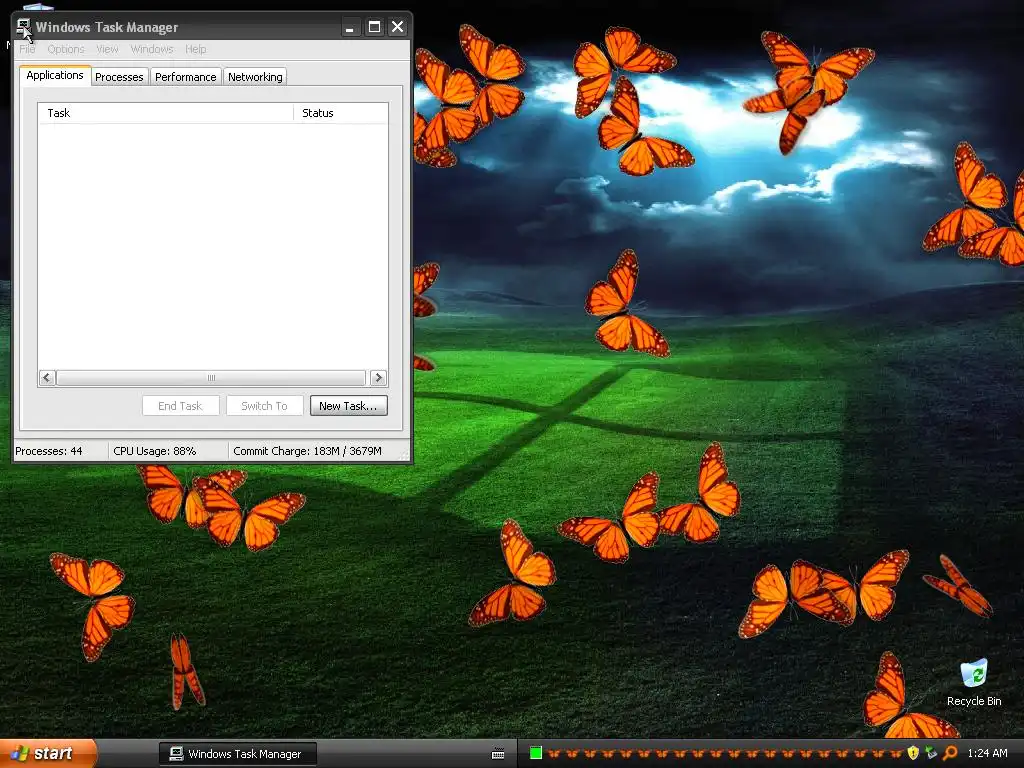Click the Switch To button
This screenshot has width=1024, height=768.
pos(264,406)
